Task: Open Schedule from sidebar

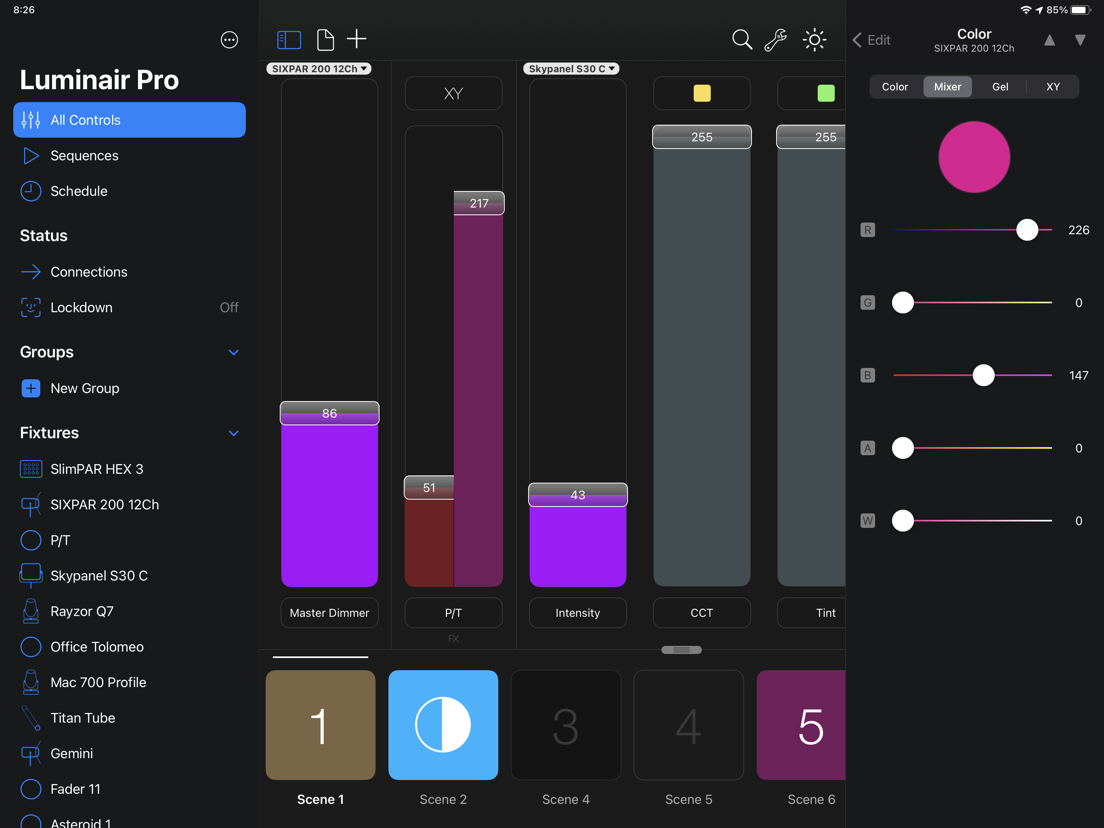Action: point(130,191)
